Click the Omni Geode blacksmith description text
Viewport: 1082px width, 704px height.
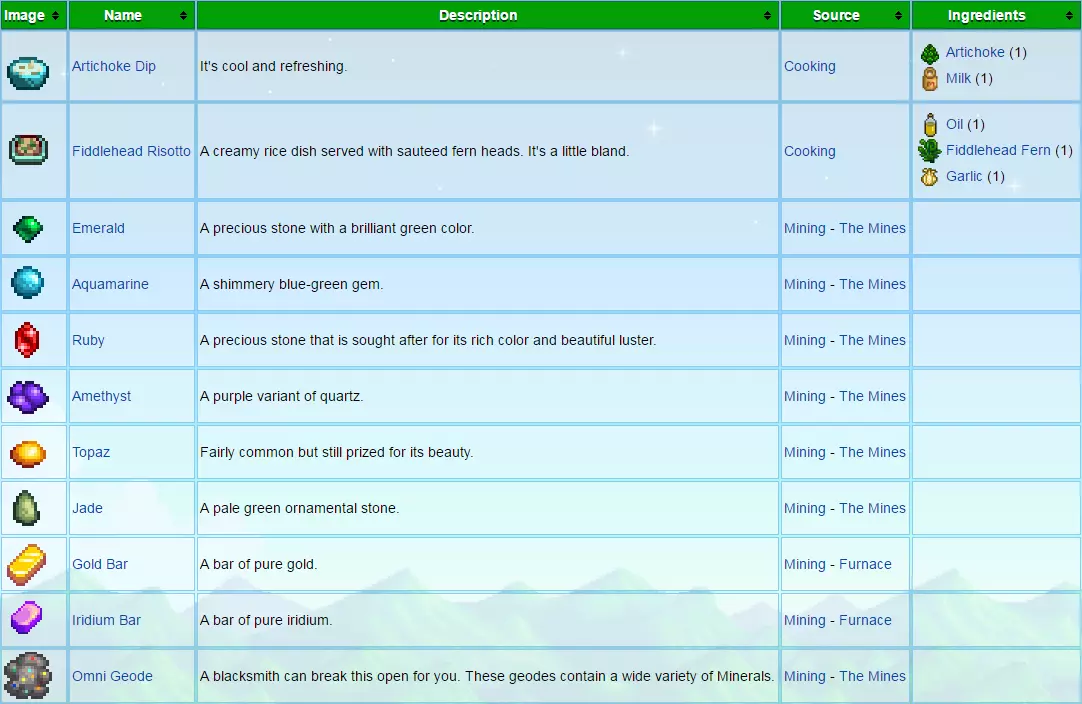point(487,676)
